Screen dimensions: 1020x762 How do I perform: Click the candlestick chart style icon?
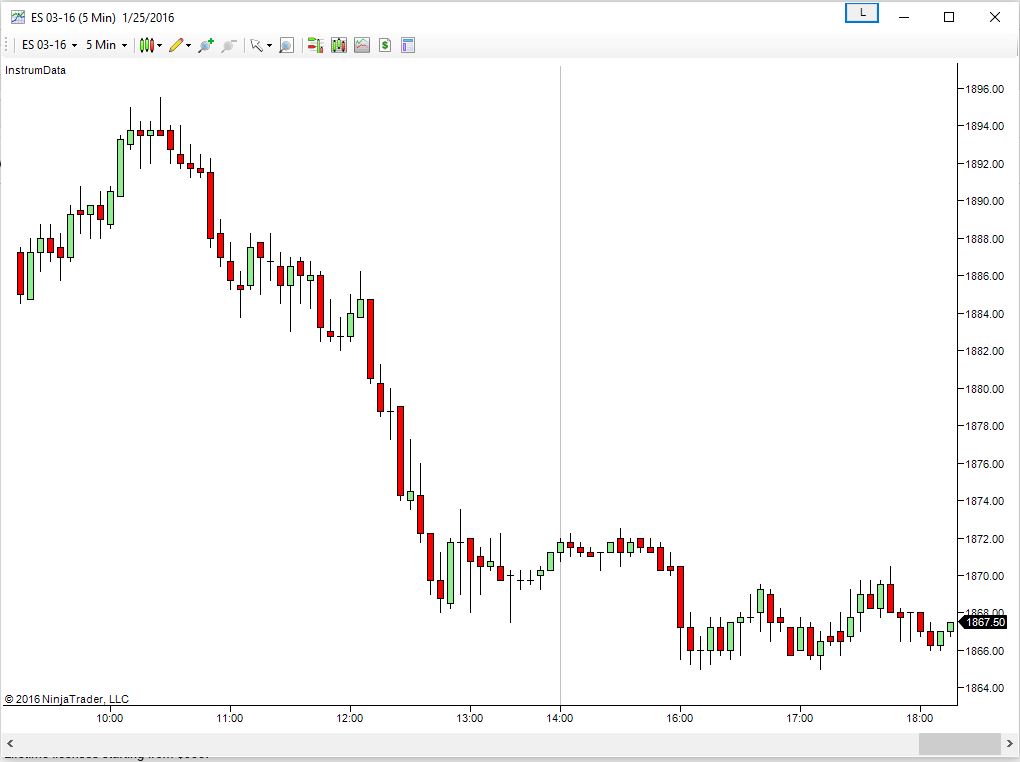[146, 45]
